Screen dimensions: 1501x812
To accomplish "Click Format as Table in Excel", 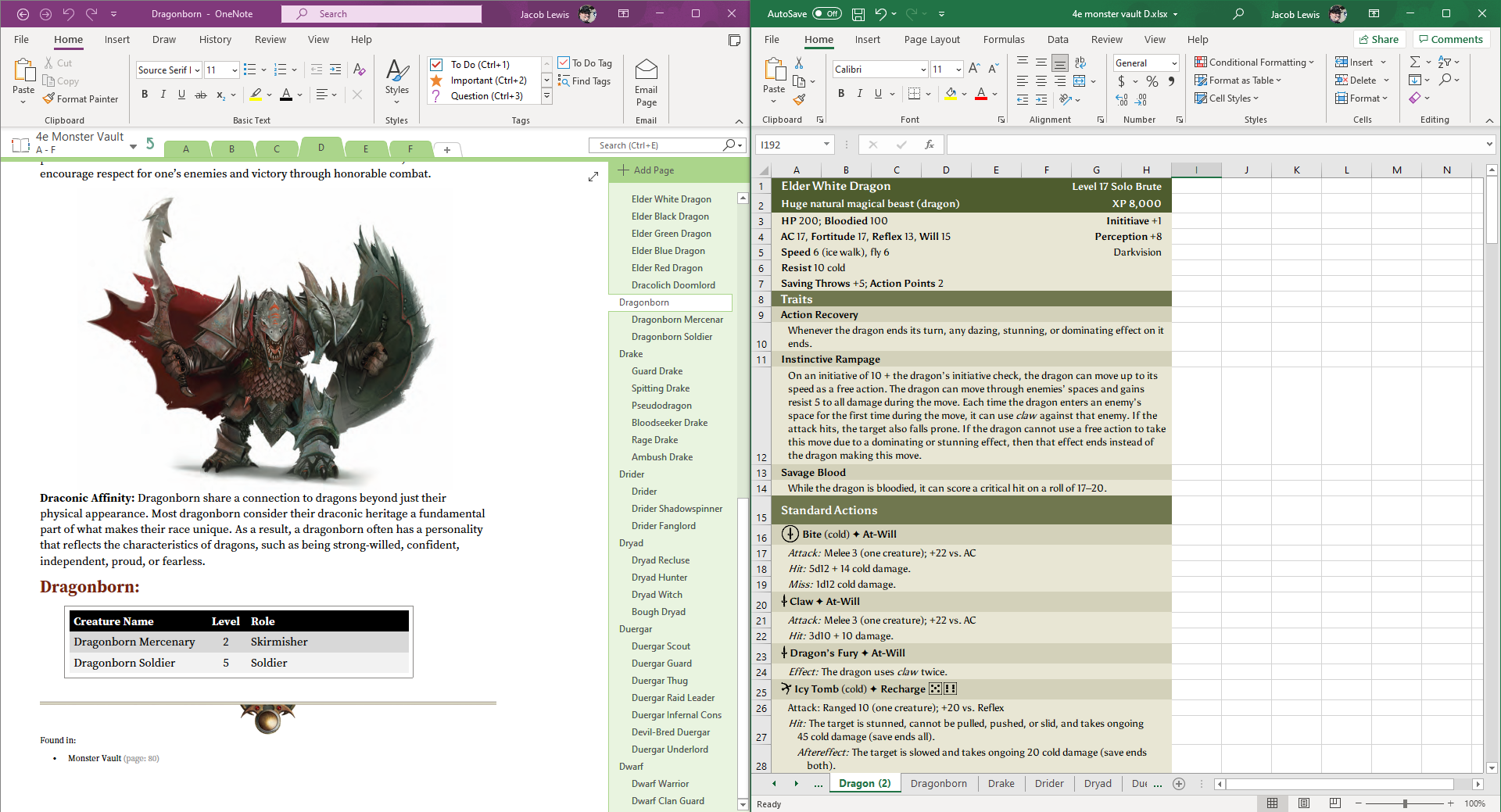I will [x=1238, y=80].
